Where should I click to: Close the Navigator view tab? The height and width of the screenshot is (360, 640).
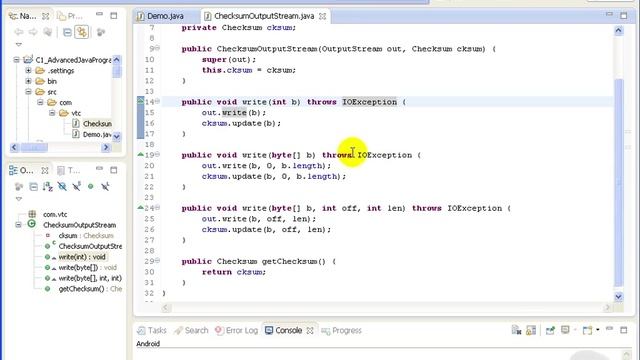tap(46, 16)
